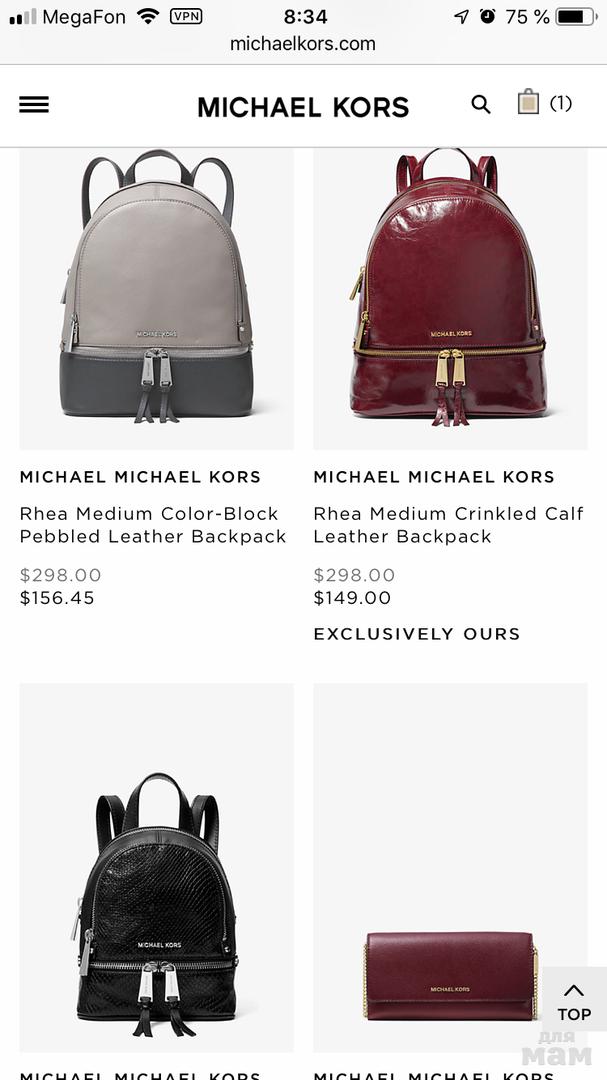
Task: Open the gray color-block backpack image
Action: pos(156,298)
